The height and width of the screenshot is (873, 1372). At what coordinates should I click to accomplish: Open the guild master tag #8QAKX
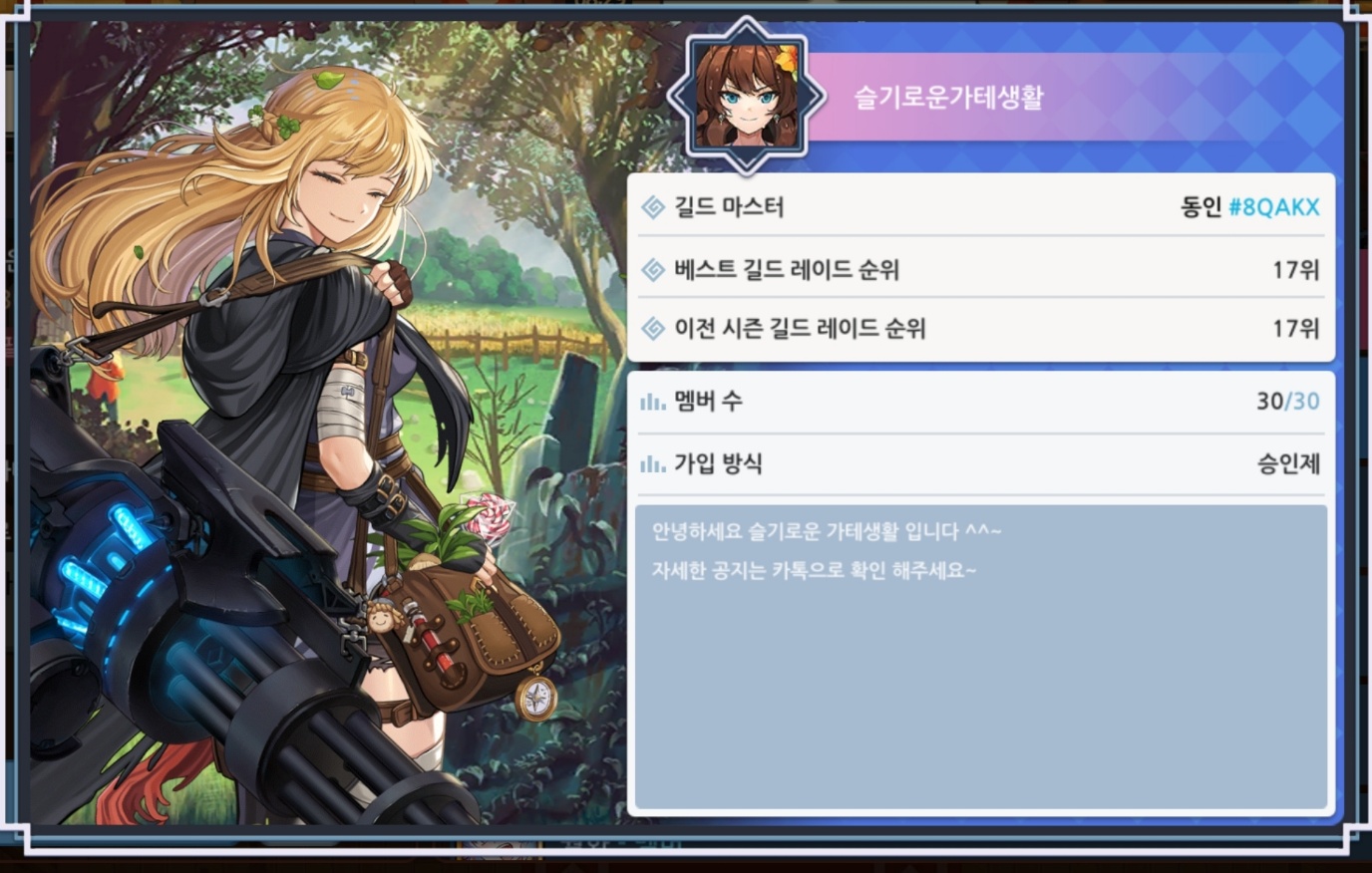click(x=1274, y=207)
